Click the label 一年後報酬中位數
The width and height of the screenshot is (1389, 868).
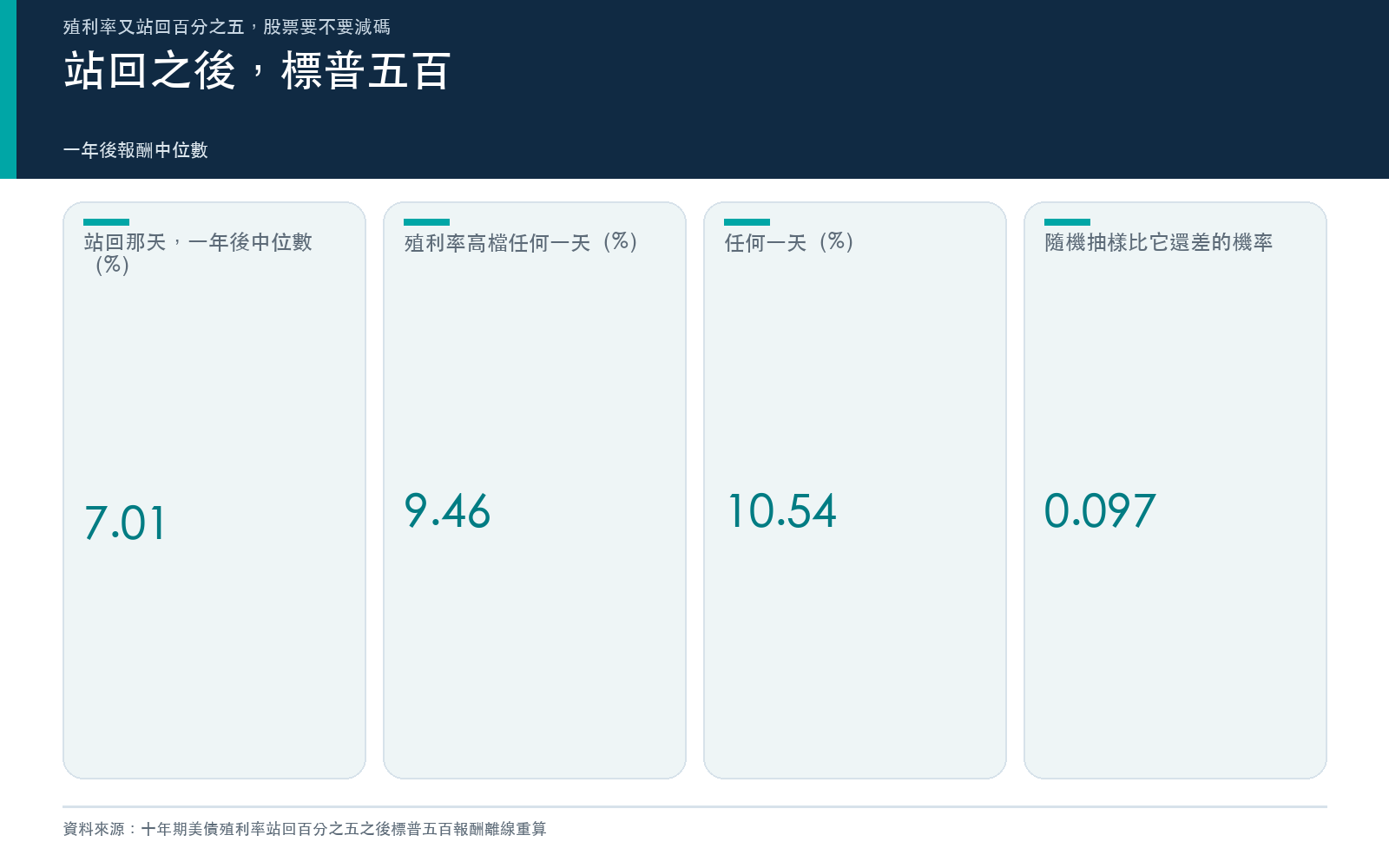(135, 150)
